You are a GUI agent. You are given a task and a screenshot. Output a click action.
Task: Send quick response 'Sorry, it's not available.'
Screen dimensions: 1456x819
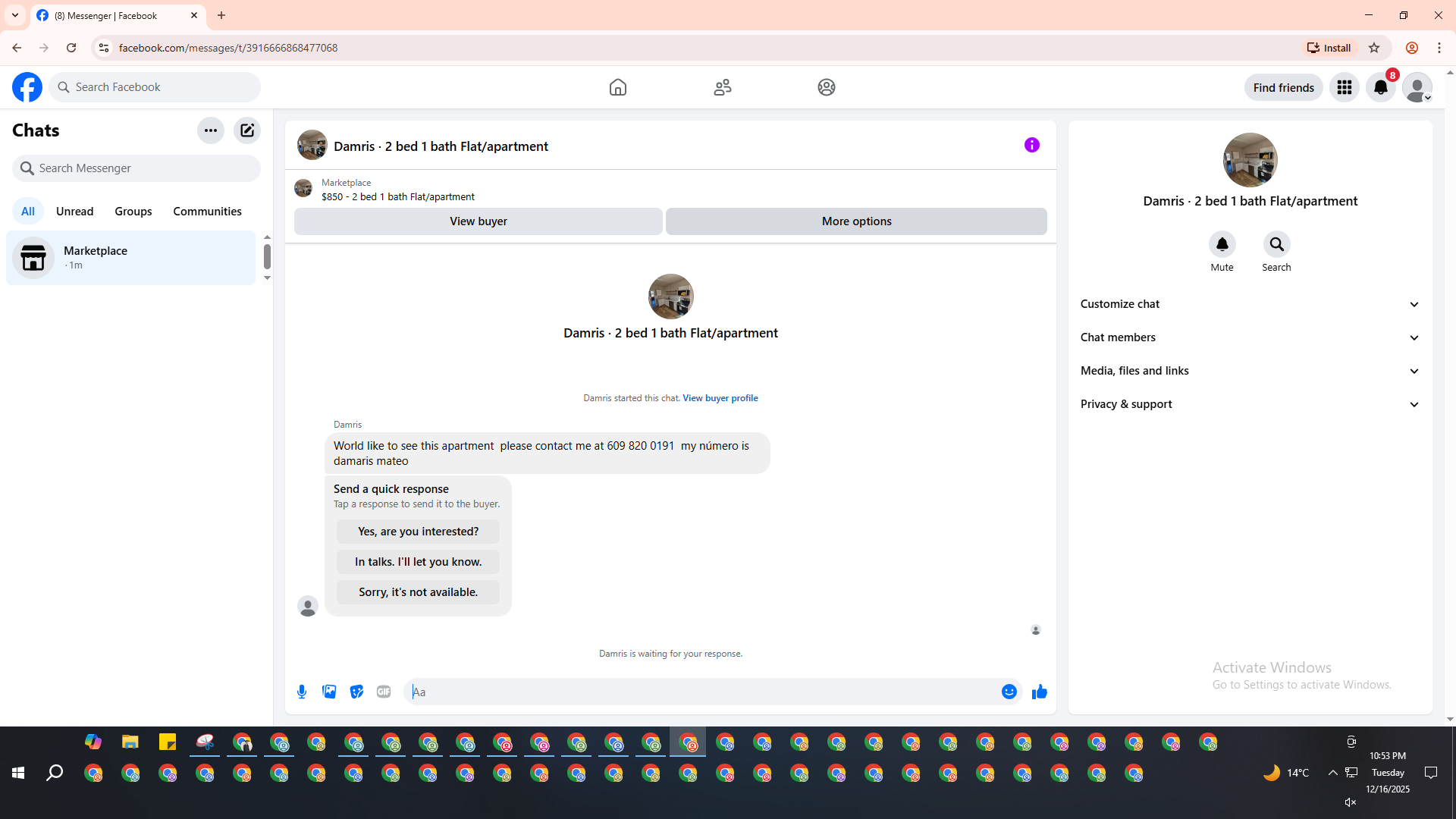click(419, 592)
